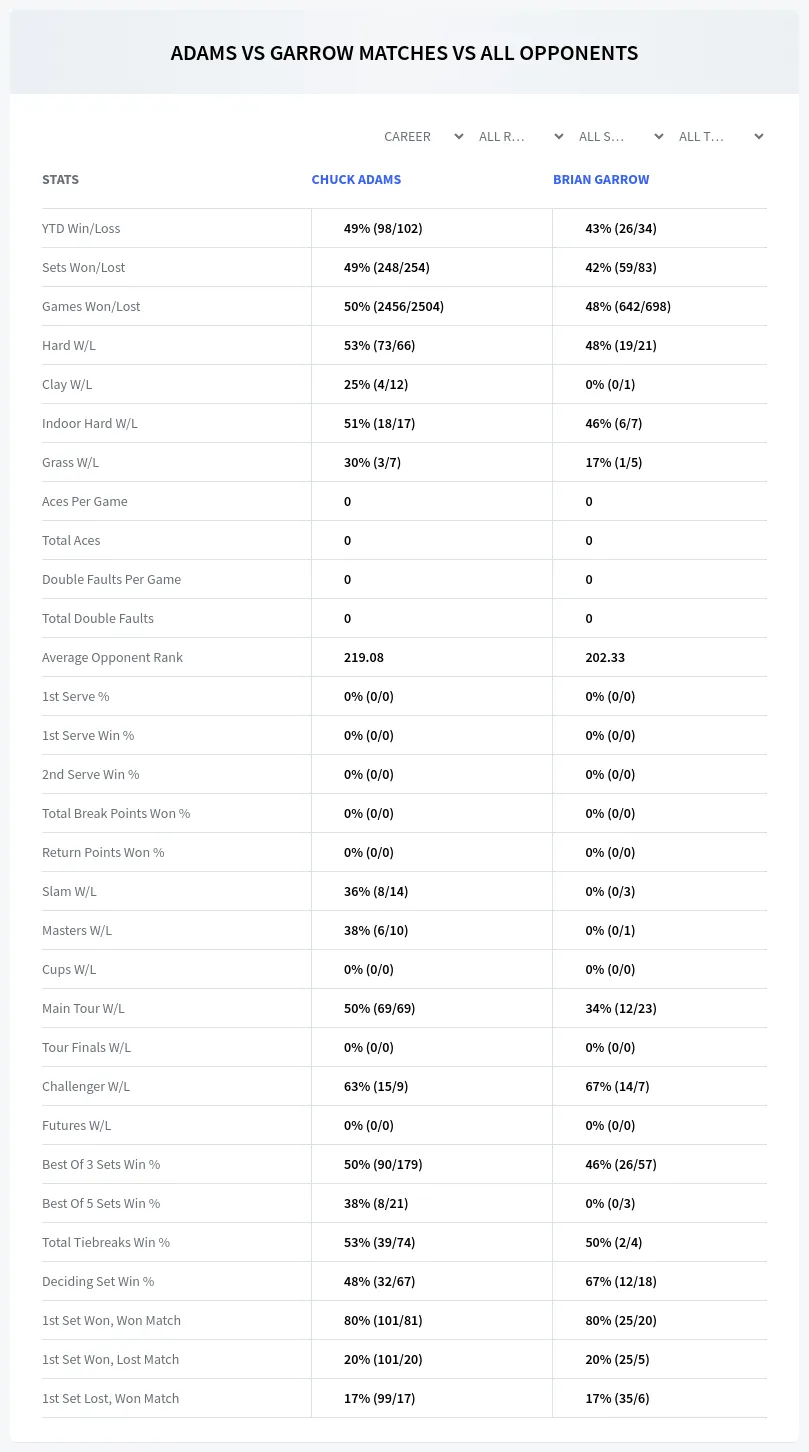The image size is (809, 1452).
Task: Open the CAREER time period dropdown
Action: (x=422, y=137)
